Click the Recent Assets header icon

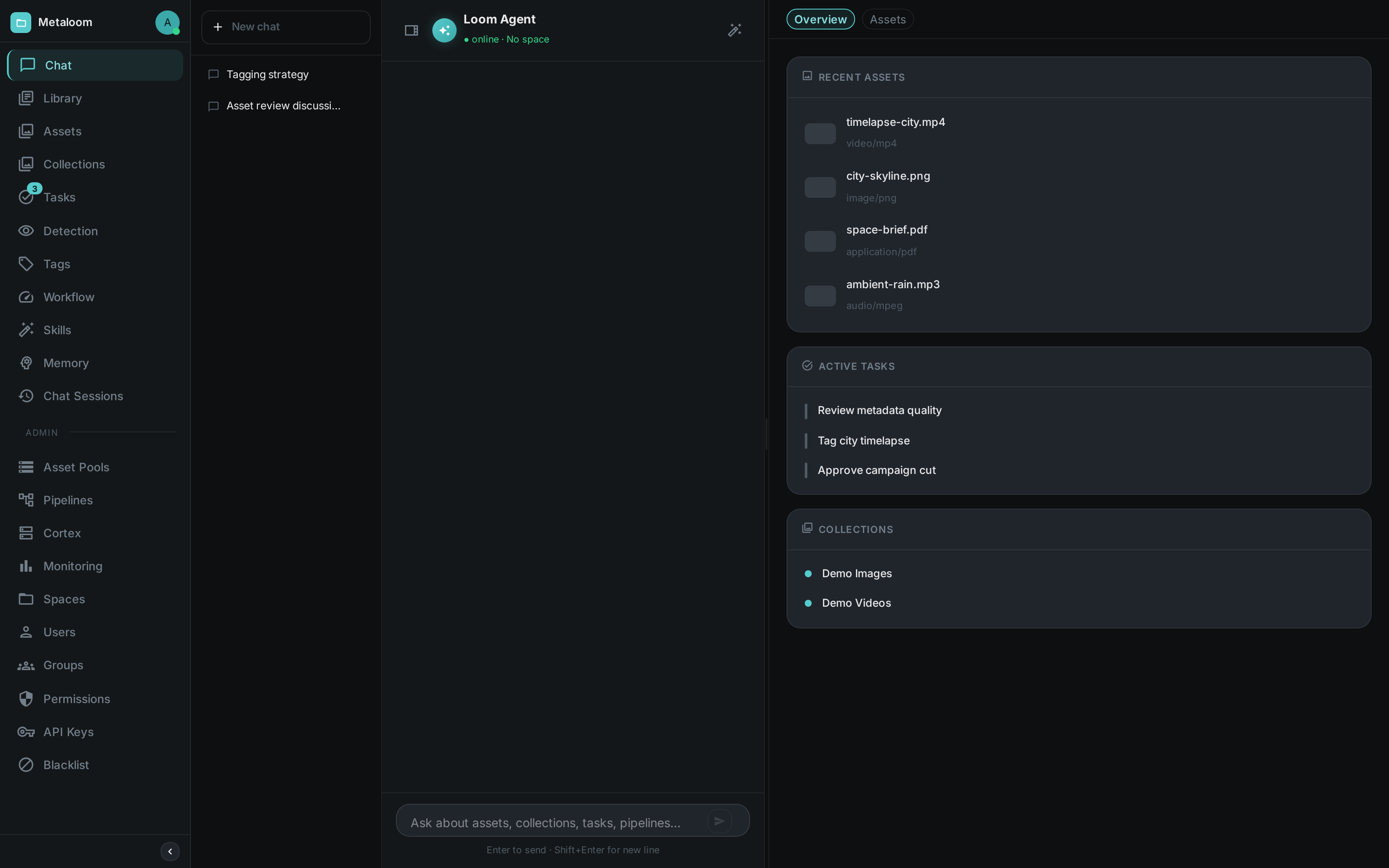[x=807, y=76]
